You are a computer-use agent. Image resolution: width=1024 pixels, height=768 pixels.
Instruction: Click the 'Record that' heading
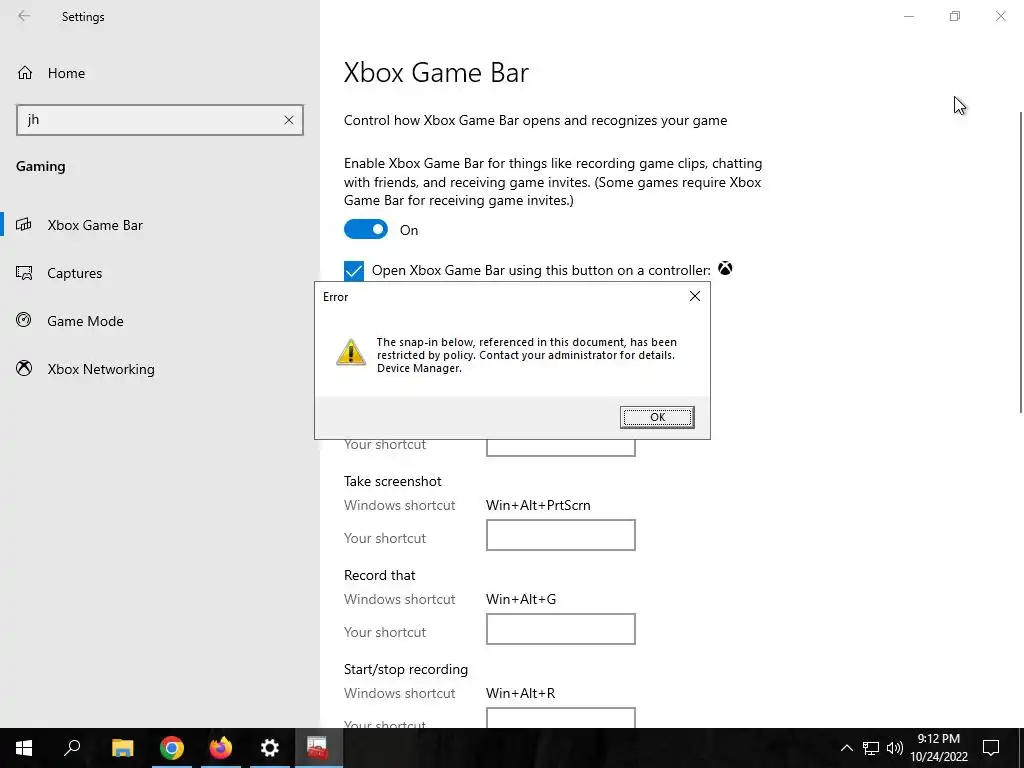[379, 575]
